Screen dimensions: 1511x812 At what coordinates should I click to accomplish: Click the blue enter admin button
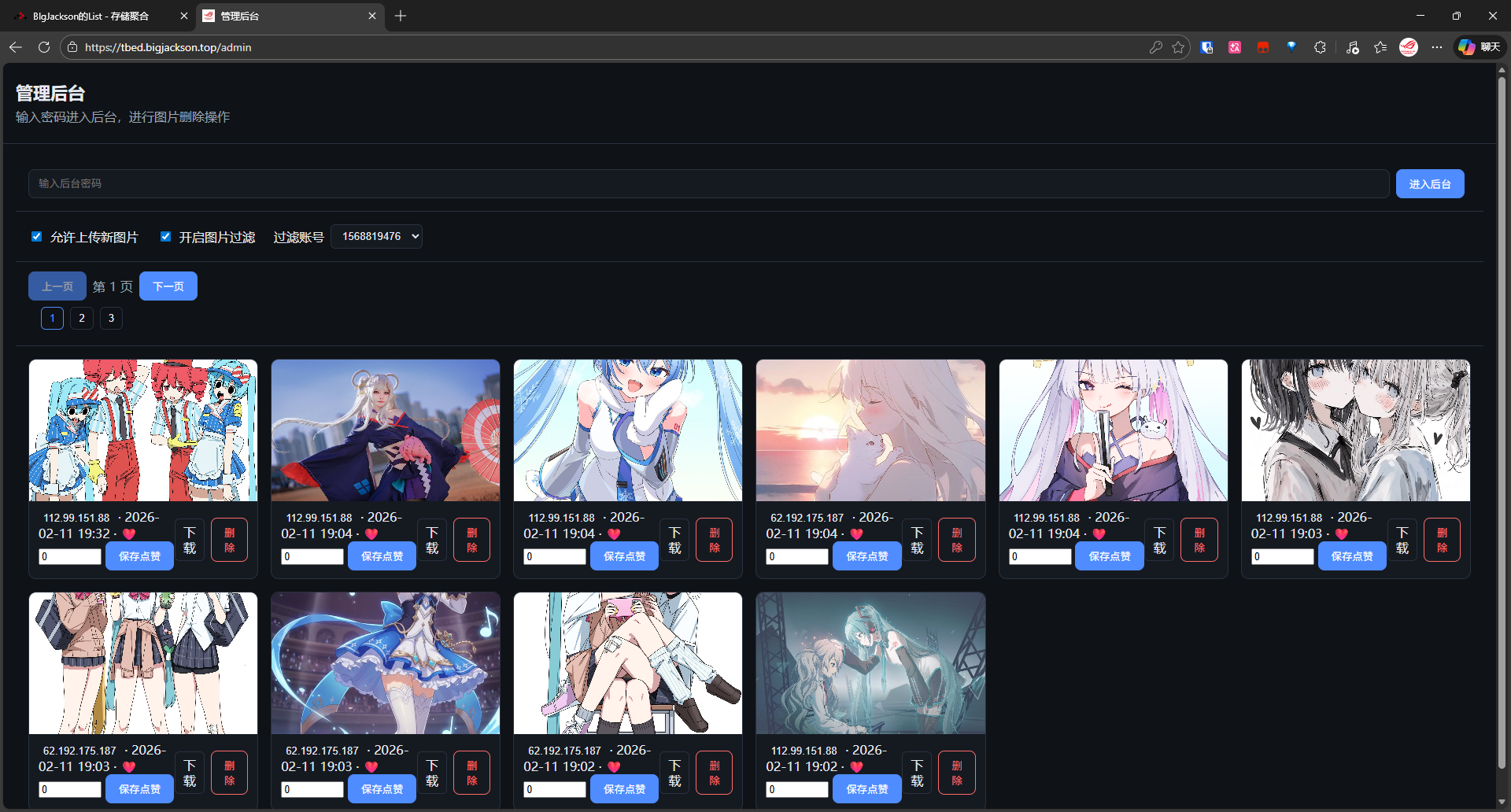(1429, 184)
